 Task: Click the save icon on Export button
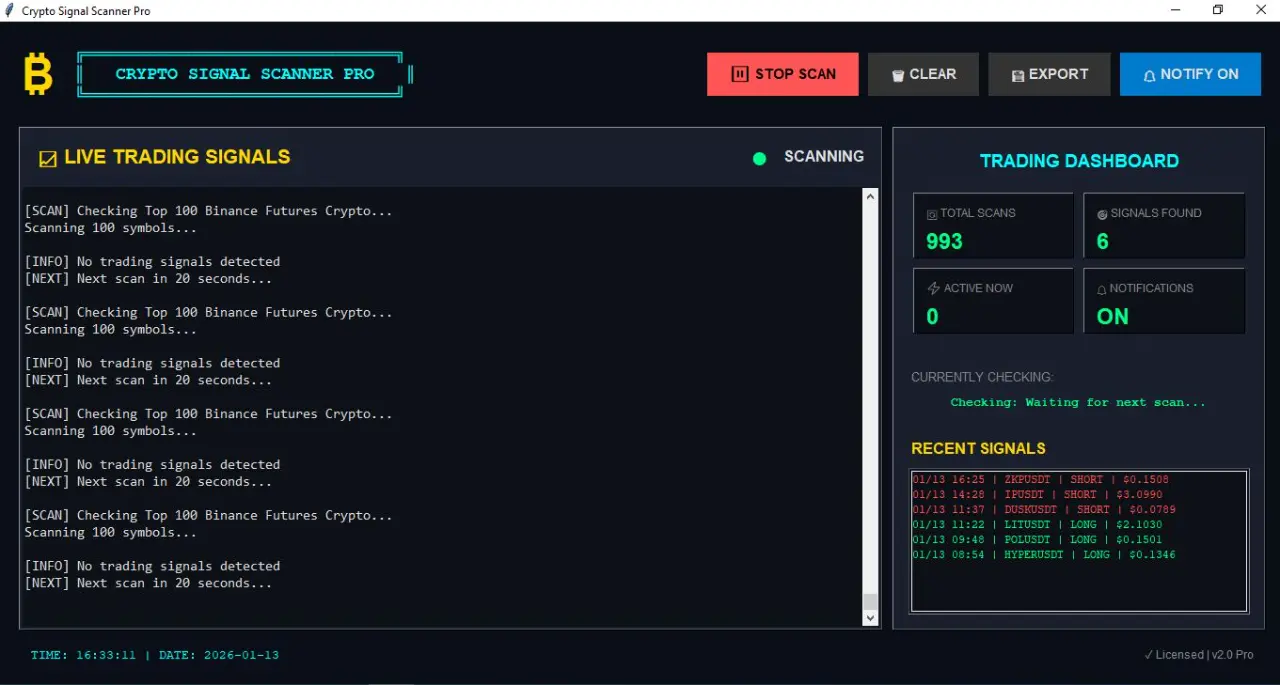1018,75
